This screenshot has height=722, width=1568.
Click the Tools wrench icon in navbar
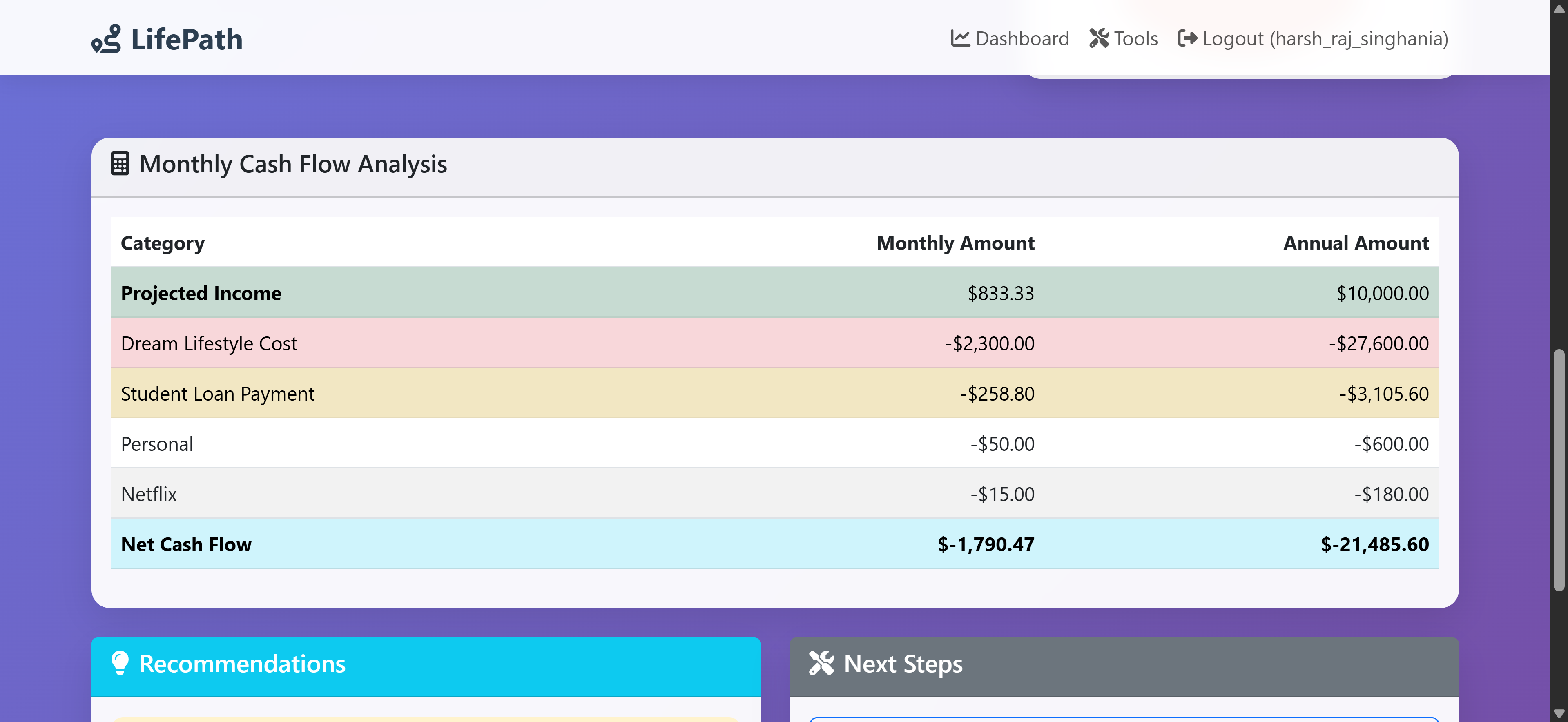point(1099,38)
